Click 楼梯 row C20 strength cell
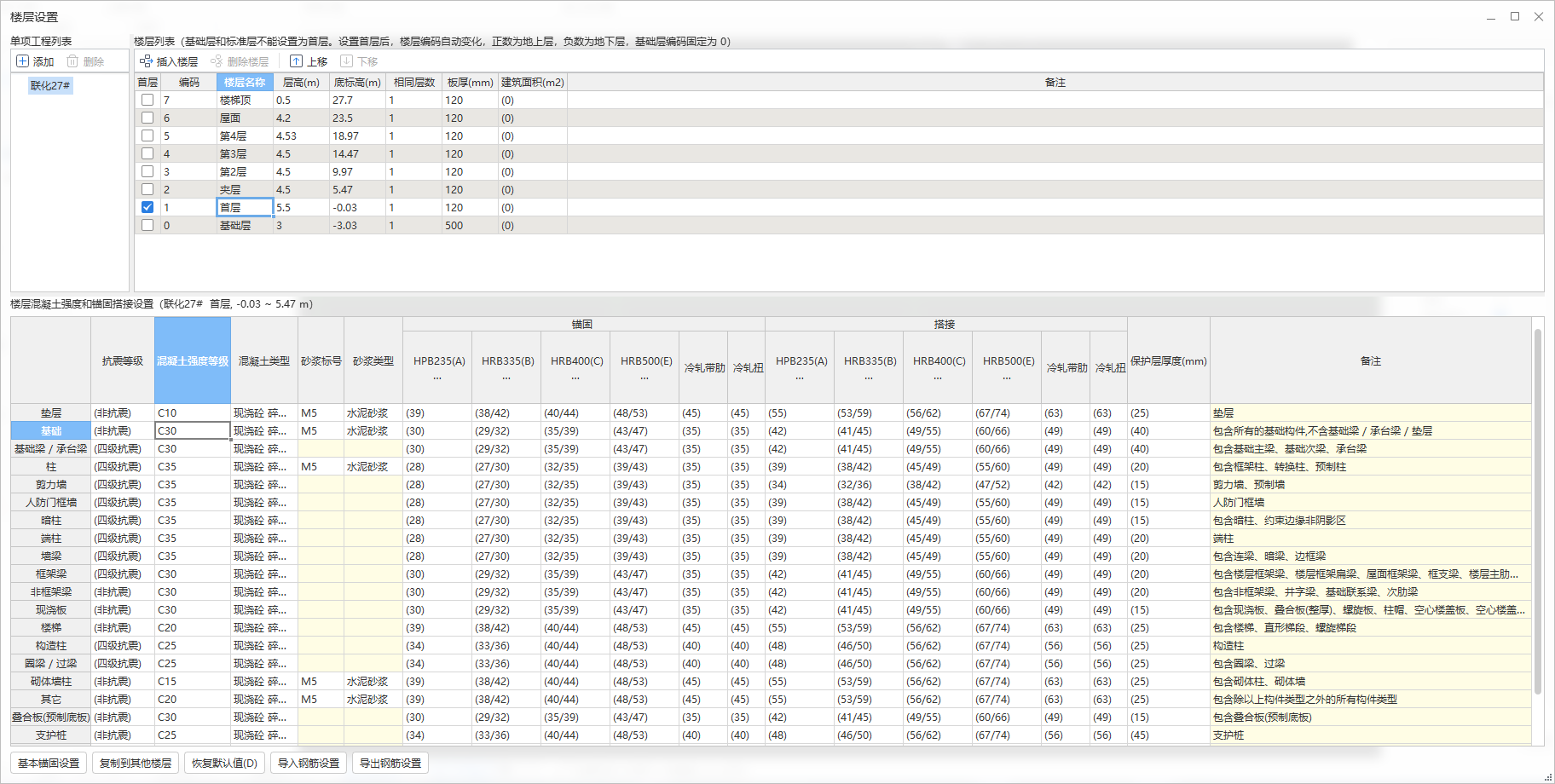Viewport: 1555px width, 784px height. [x=193, y=627]
